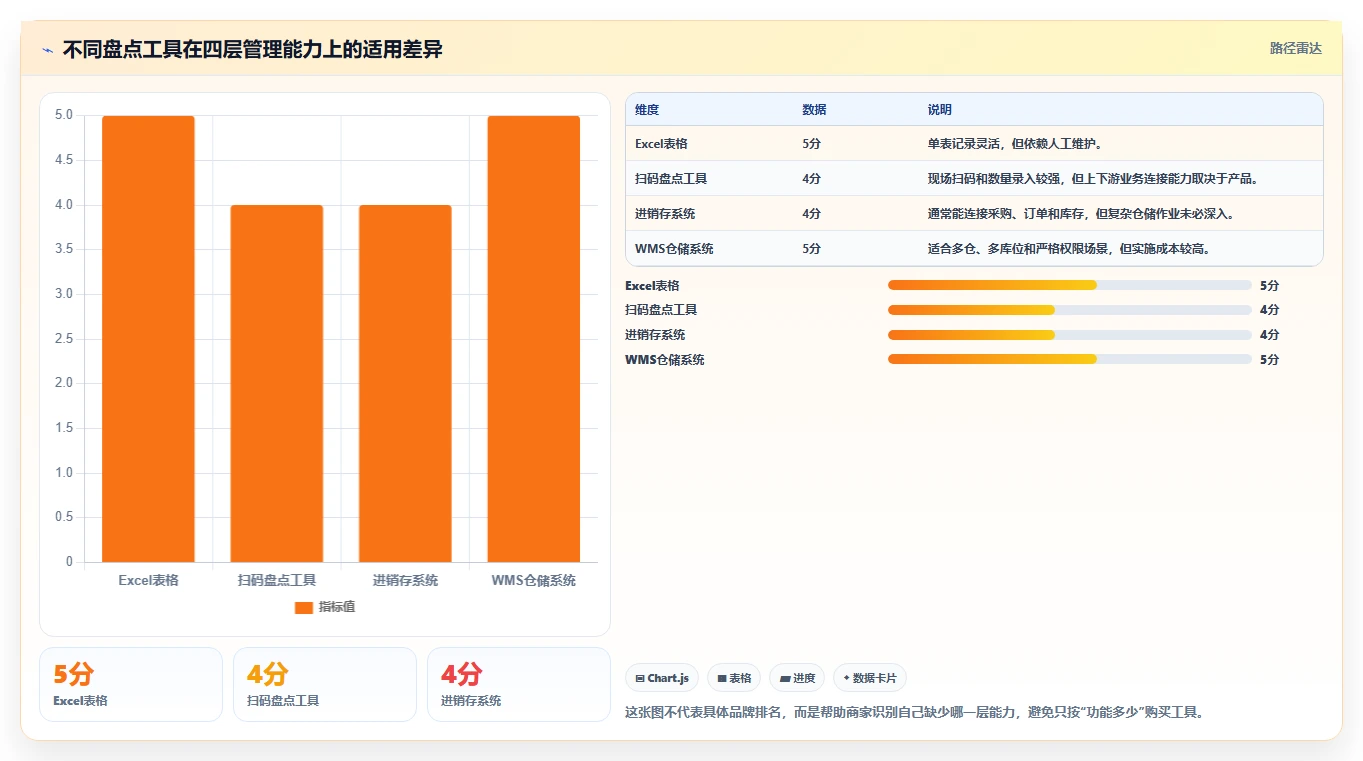This screenshot has width=1363, height=761.
Task: Click the WMS仓储系统 cell in the table
Action: coord(674,249)
